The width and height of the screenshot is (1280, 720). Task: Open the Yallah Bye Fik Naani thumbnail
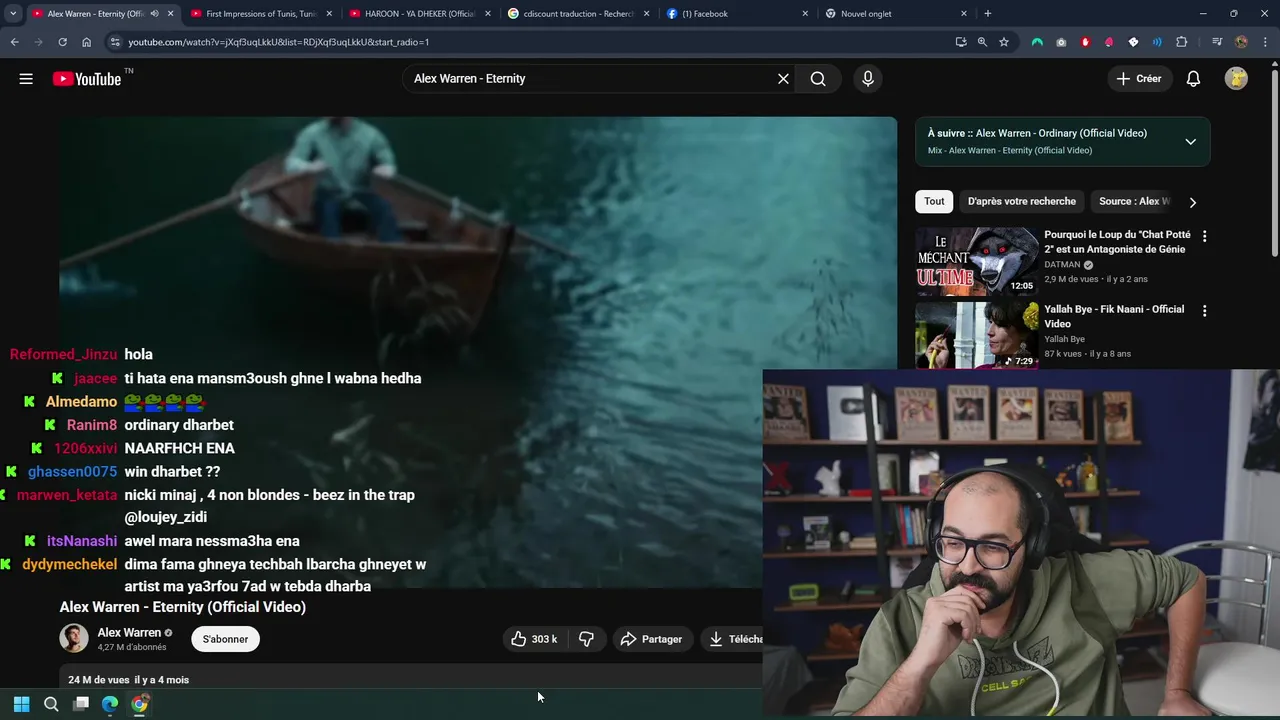(977, 336)
